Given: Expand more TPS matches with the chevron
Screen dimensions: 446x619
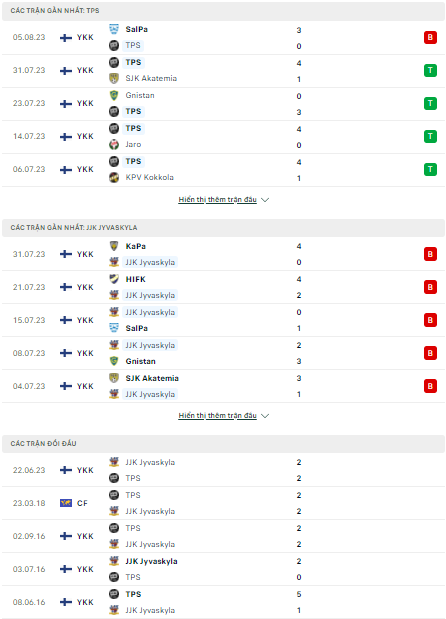Looking at the screenshot, I should 265,200.
